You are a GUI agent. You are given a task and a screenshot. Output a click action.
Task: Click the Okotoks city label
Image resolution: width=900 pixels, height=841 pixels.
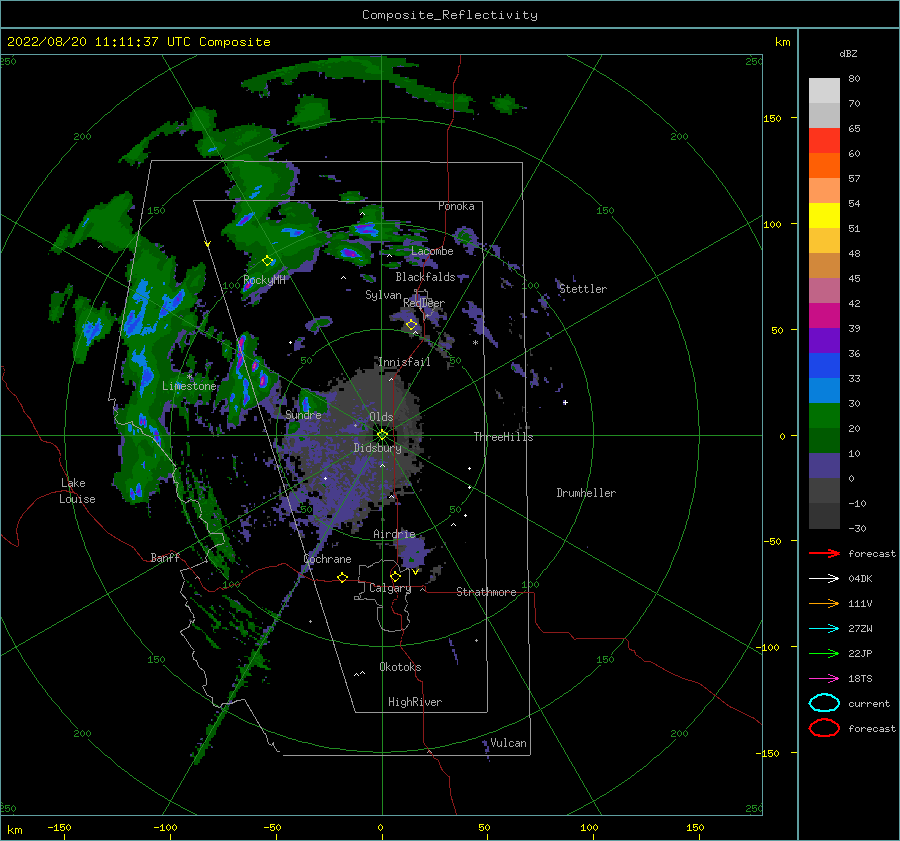[400, 667]
